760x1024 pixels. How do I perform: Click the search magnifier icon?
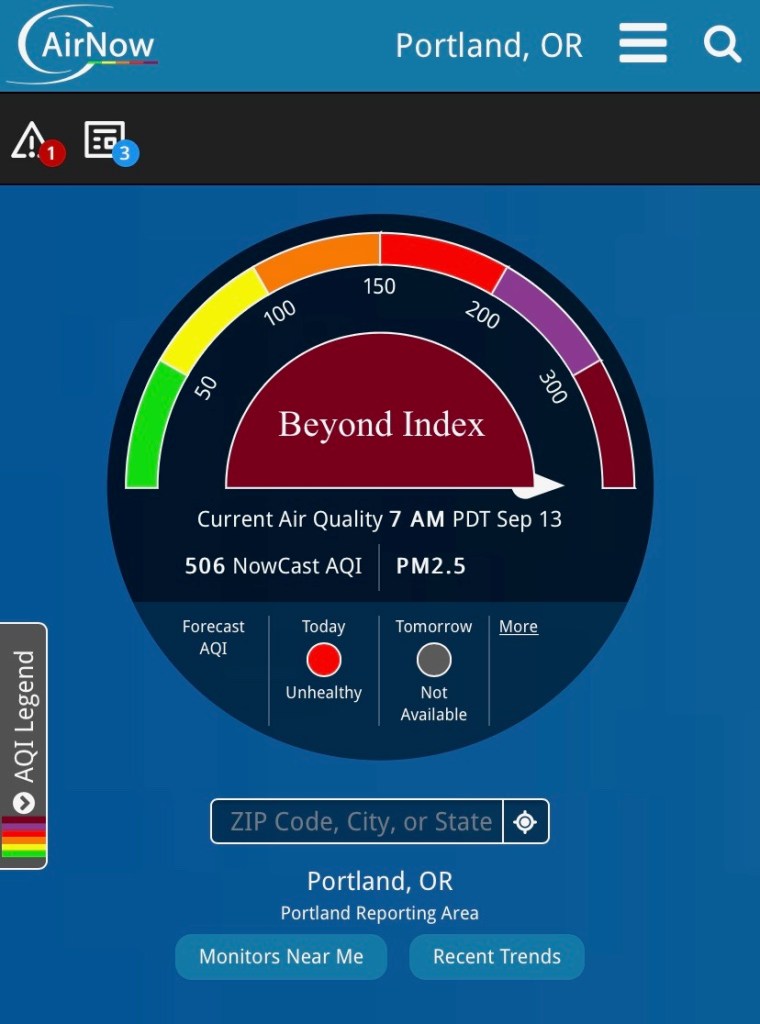[x=721, y=45]
